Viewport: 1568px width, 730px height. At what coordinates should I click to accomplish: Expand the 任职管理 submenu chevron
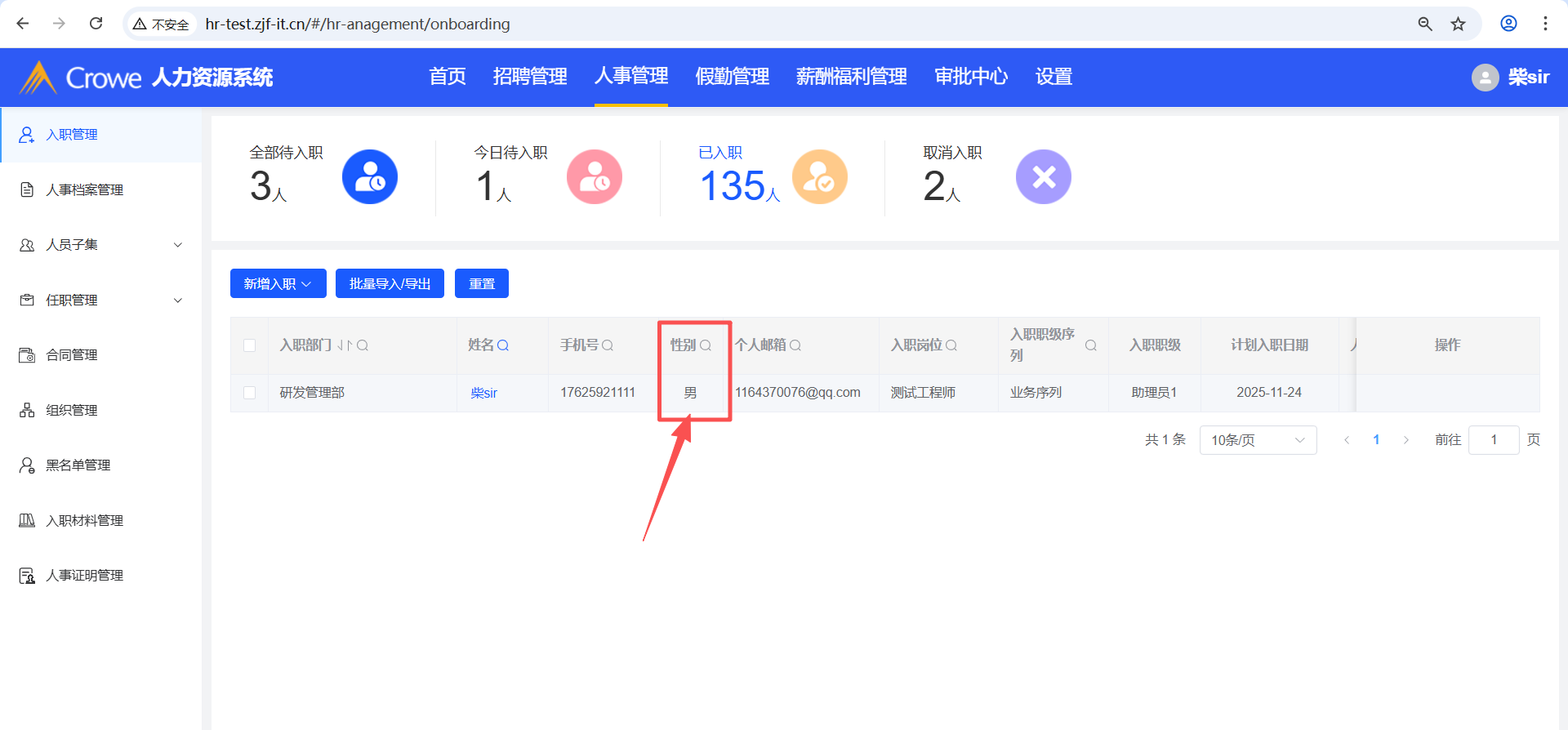tap(178, 300)
